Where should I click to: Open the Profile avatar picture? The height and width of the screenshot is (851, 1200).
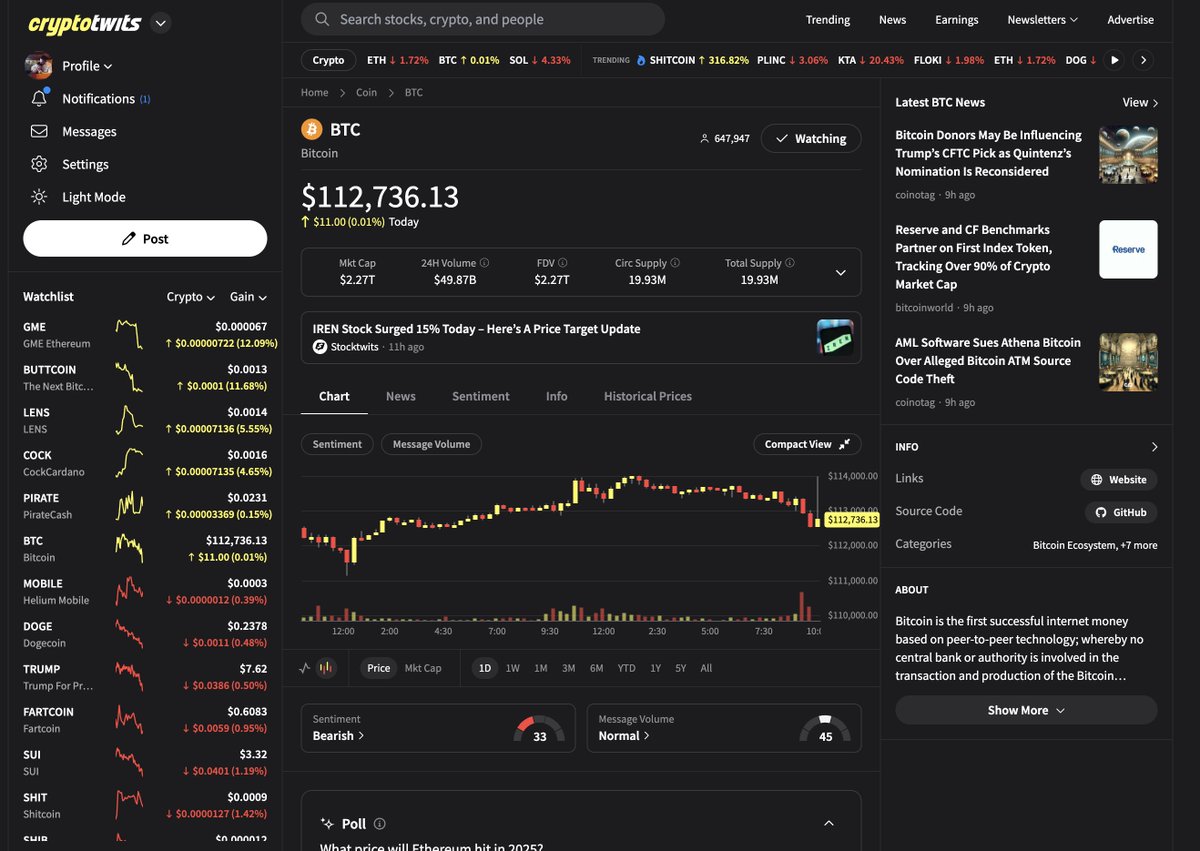click(x=39, y=66)
